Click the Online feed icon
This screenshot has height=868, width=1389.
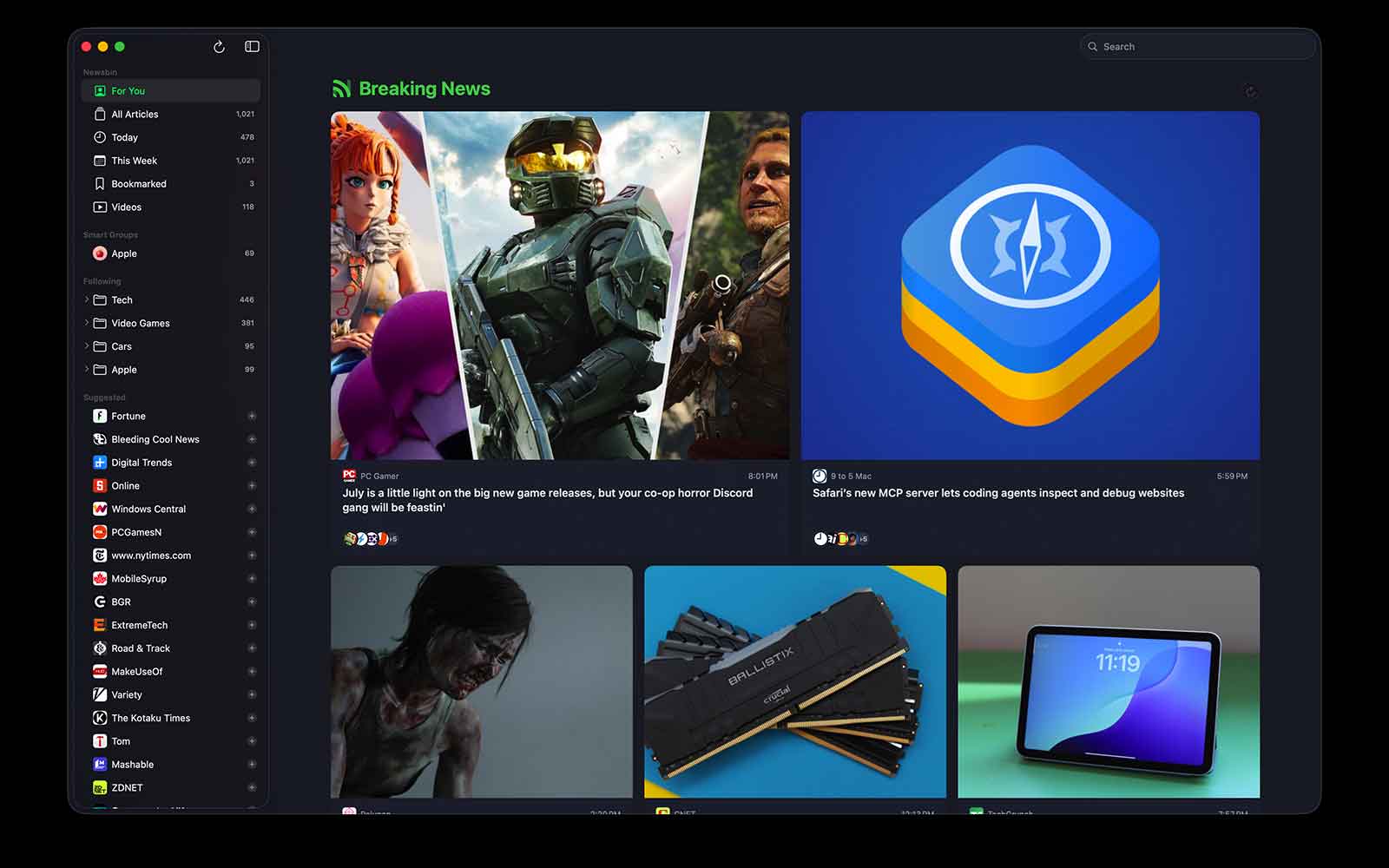pos(100,486)
